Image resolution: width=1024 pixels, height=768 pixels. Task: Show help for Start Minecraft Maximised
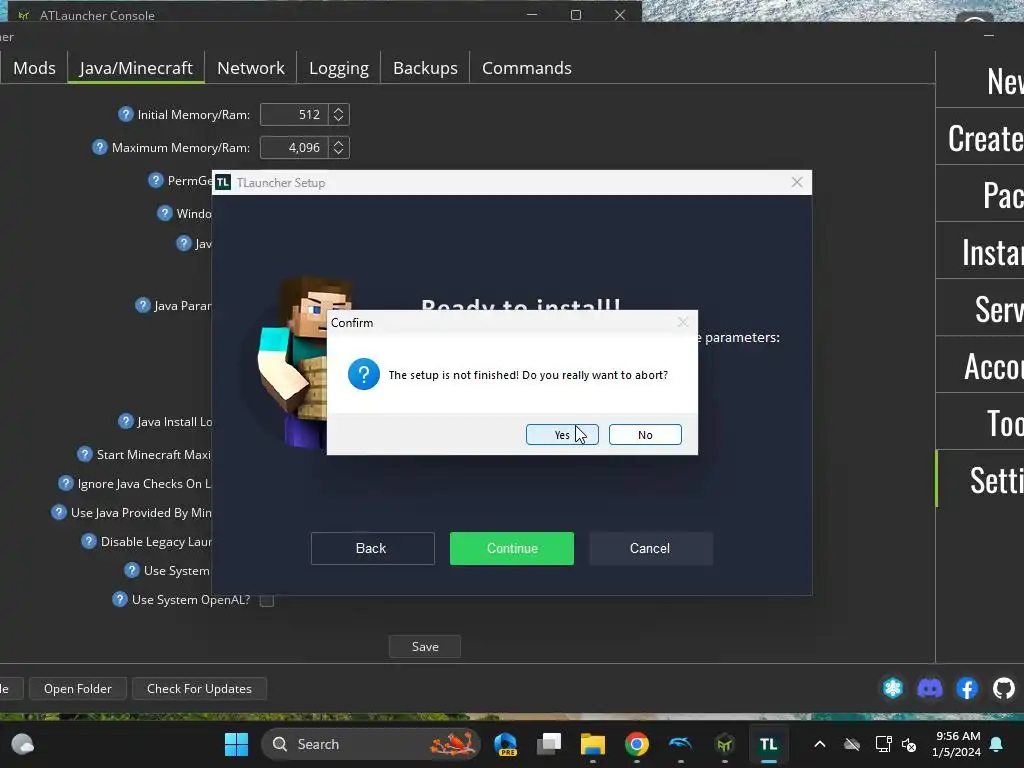[84, 454]
